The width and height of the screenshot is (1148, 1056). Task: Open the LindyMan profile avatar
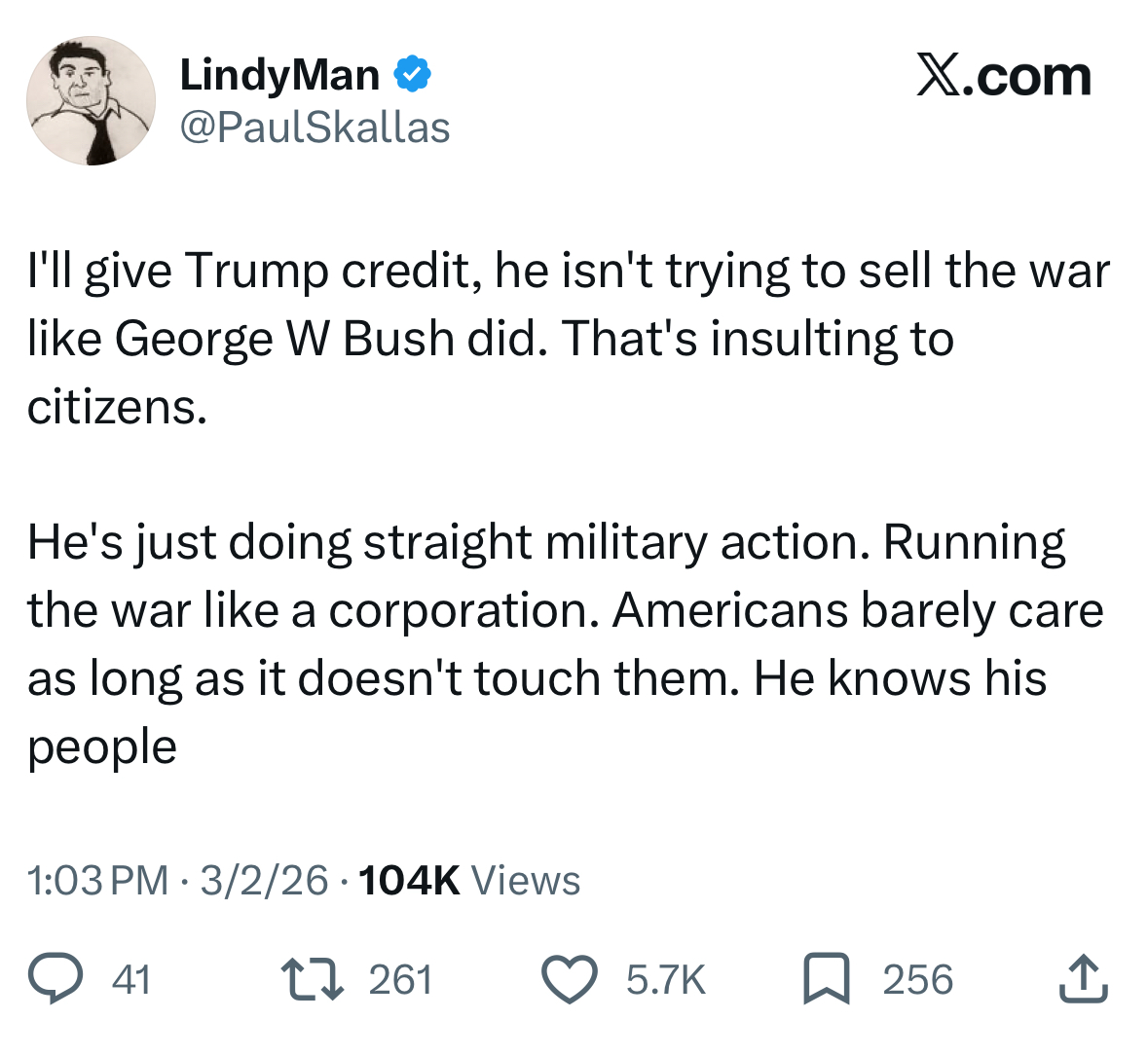[91, 100]
